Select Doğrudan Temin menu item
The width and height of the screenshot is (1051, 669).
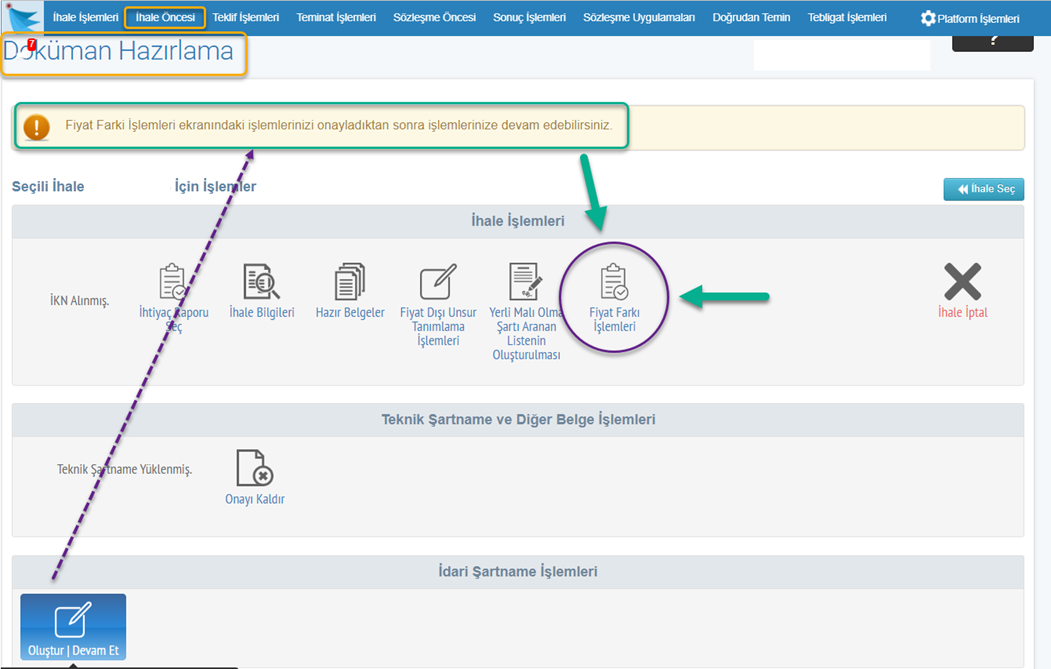[751, 18]
